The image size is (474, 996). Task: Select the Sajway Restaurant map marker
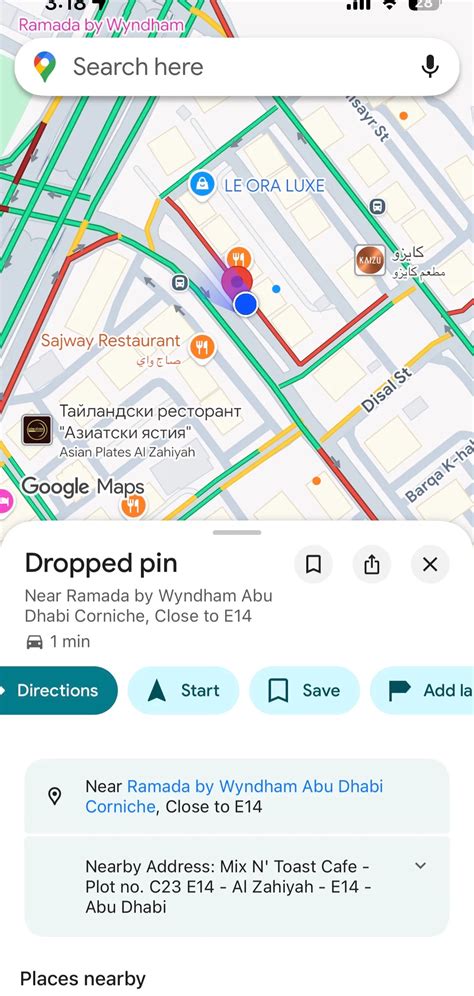(x=202, y=347)
